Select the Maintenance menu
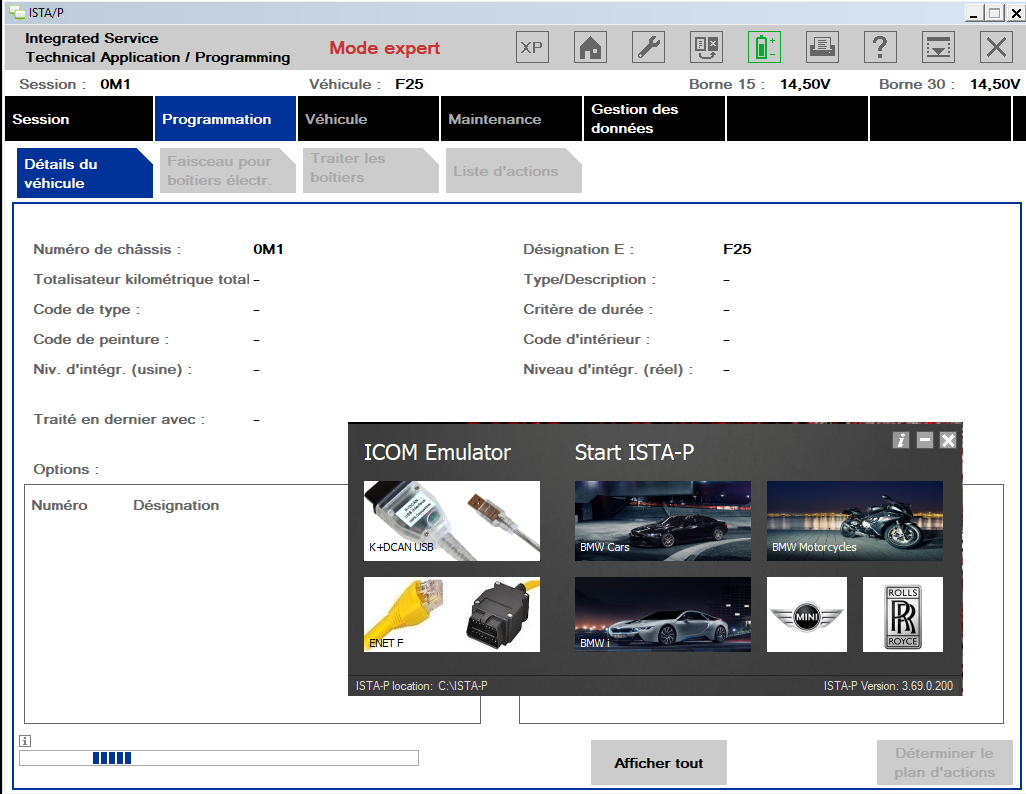This screenshot has height=794, width=1026. [x=512, y=119]
